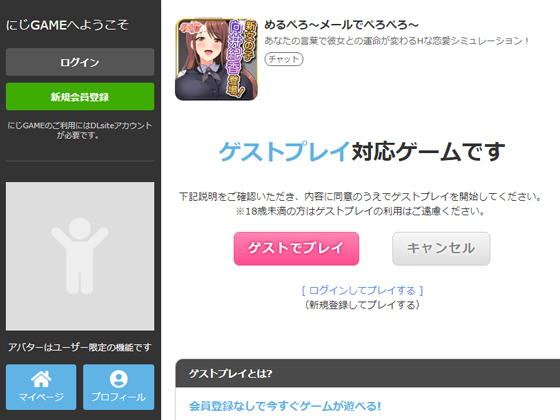Open the ログインしてプレイする link
The image size is (560, 420).
pos(362,290)
